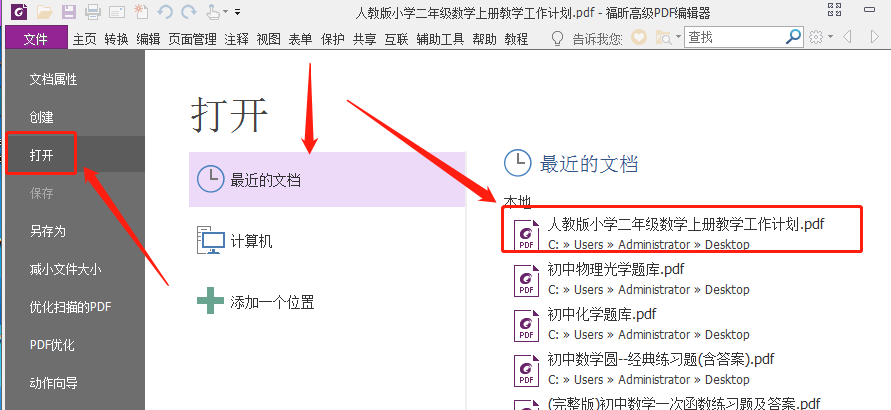Click the settings gear icon
Viewport: 891px width, 410px height.
pyautogui.click(x=816, y=37)
